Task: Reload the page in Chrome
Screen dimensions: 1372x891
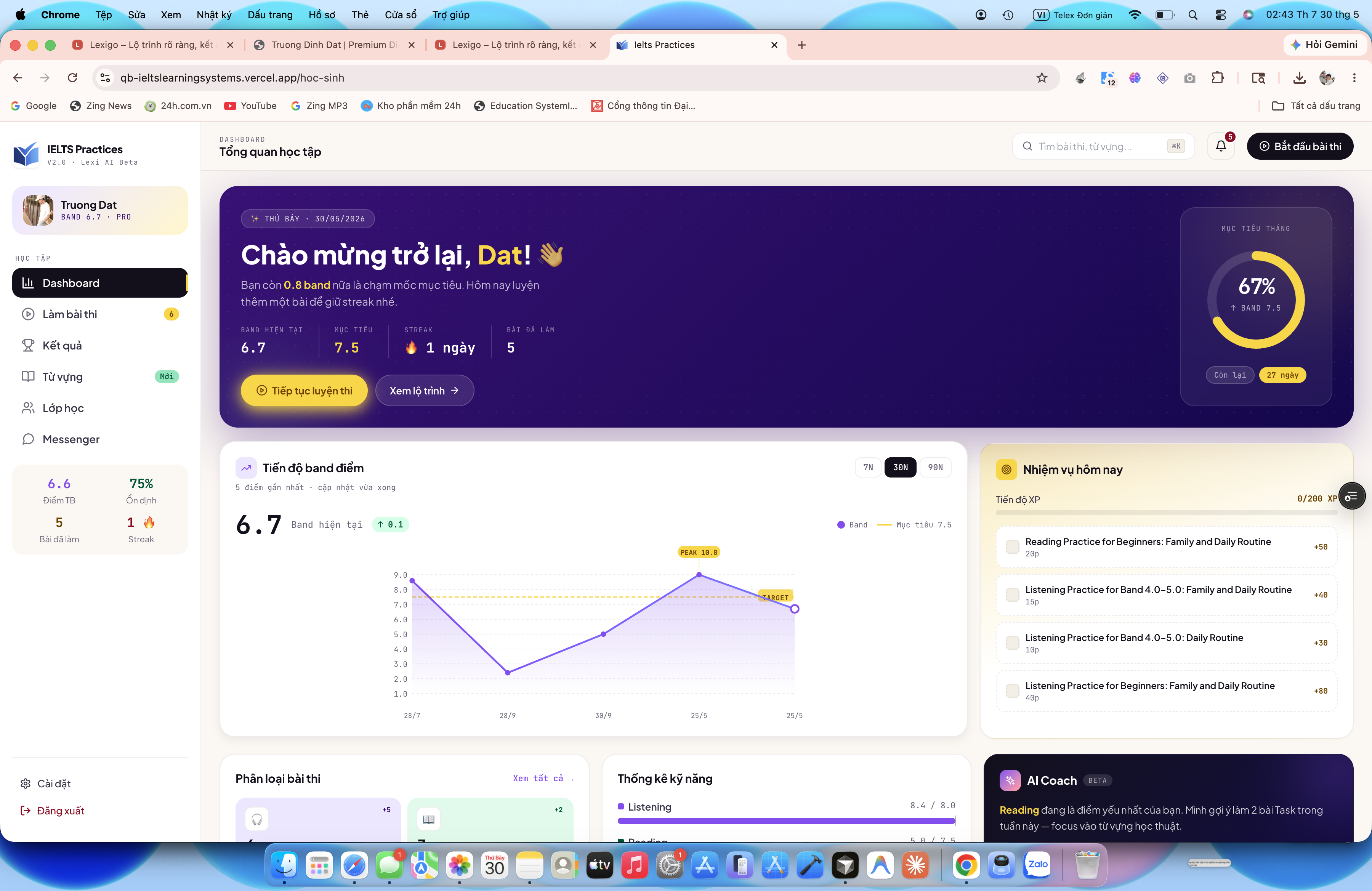Action: pos(73,78)
